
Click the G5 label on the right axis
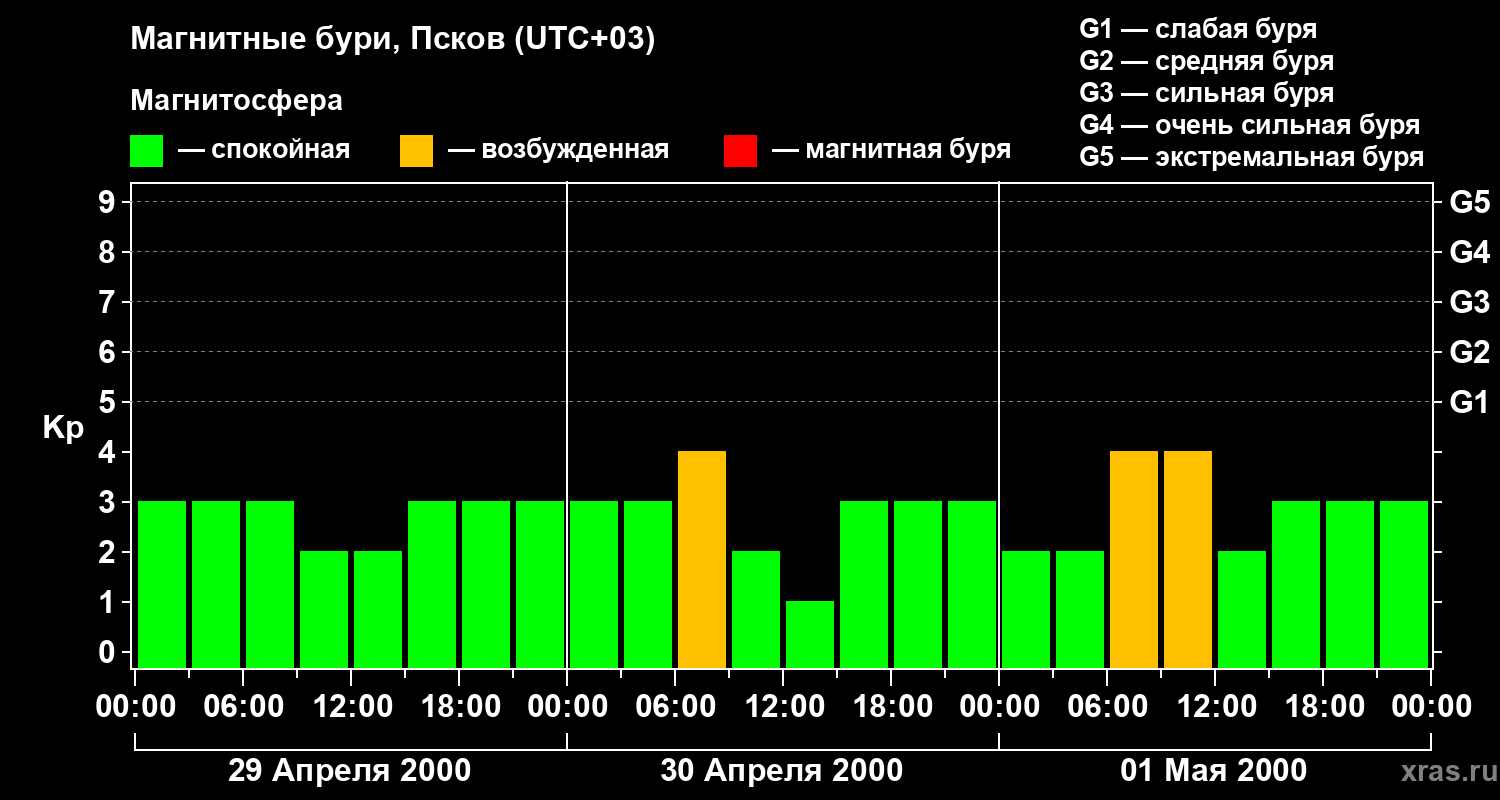pyautogui.click(x=1469, y=202)
